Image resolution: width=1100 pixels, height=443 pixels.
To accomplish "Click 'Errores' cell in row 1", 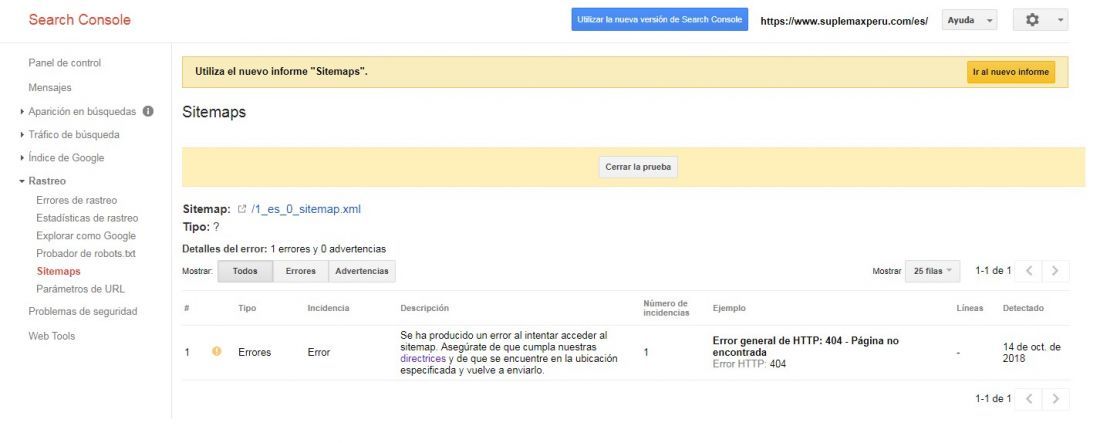I will [x=254, y=352].
